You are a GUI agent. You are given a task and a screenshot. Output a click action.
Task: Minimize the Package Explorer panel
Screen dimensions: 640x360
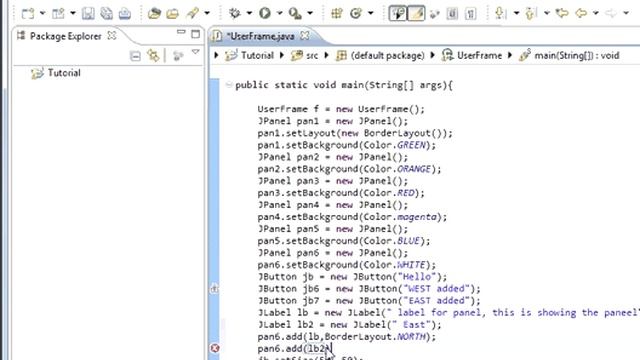pyautogui.click(x=181, y=32)
